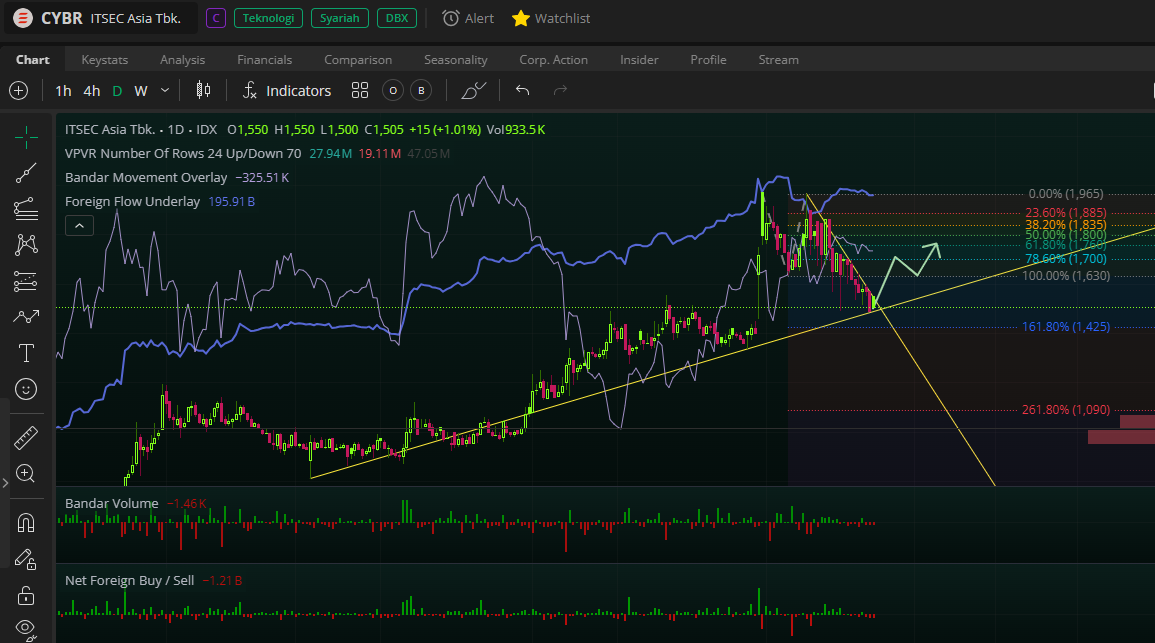The image size is (1155, 643).
Task: Select the trend line drawing tool
Action: [x=26, y=172]
